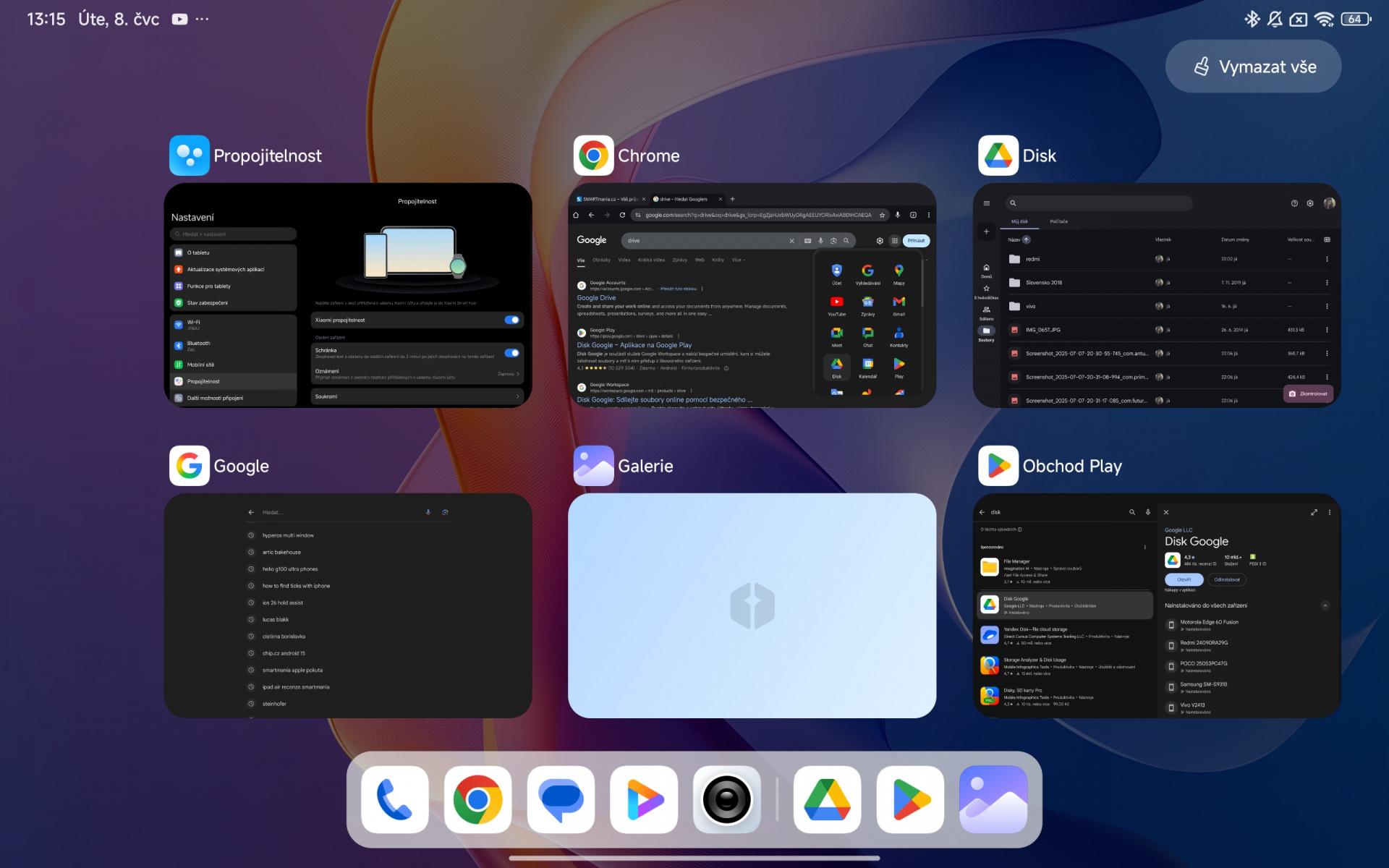Image resolution: width=1389 pixels, height=868 pixels.
Task: Open the Disk app icon above its card
Action: tap(998, 156)
